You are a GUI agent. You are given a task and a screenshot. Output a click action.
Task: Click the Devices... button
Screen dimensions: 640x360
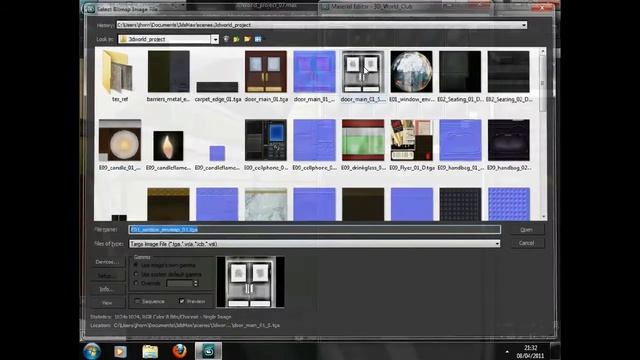tap(107, 262)
